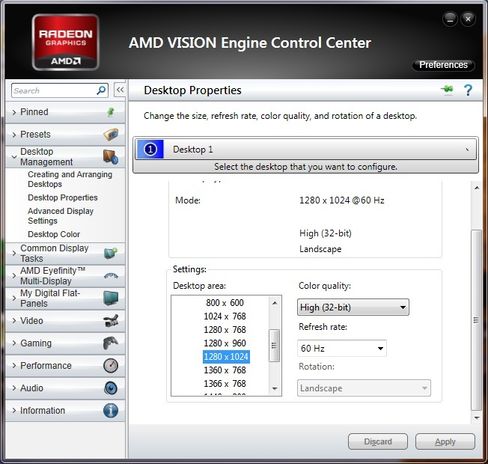Open help with the question mark icon

coord(468,90)
